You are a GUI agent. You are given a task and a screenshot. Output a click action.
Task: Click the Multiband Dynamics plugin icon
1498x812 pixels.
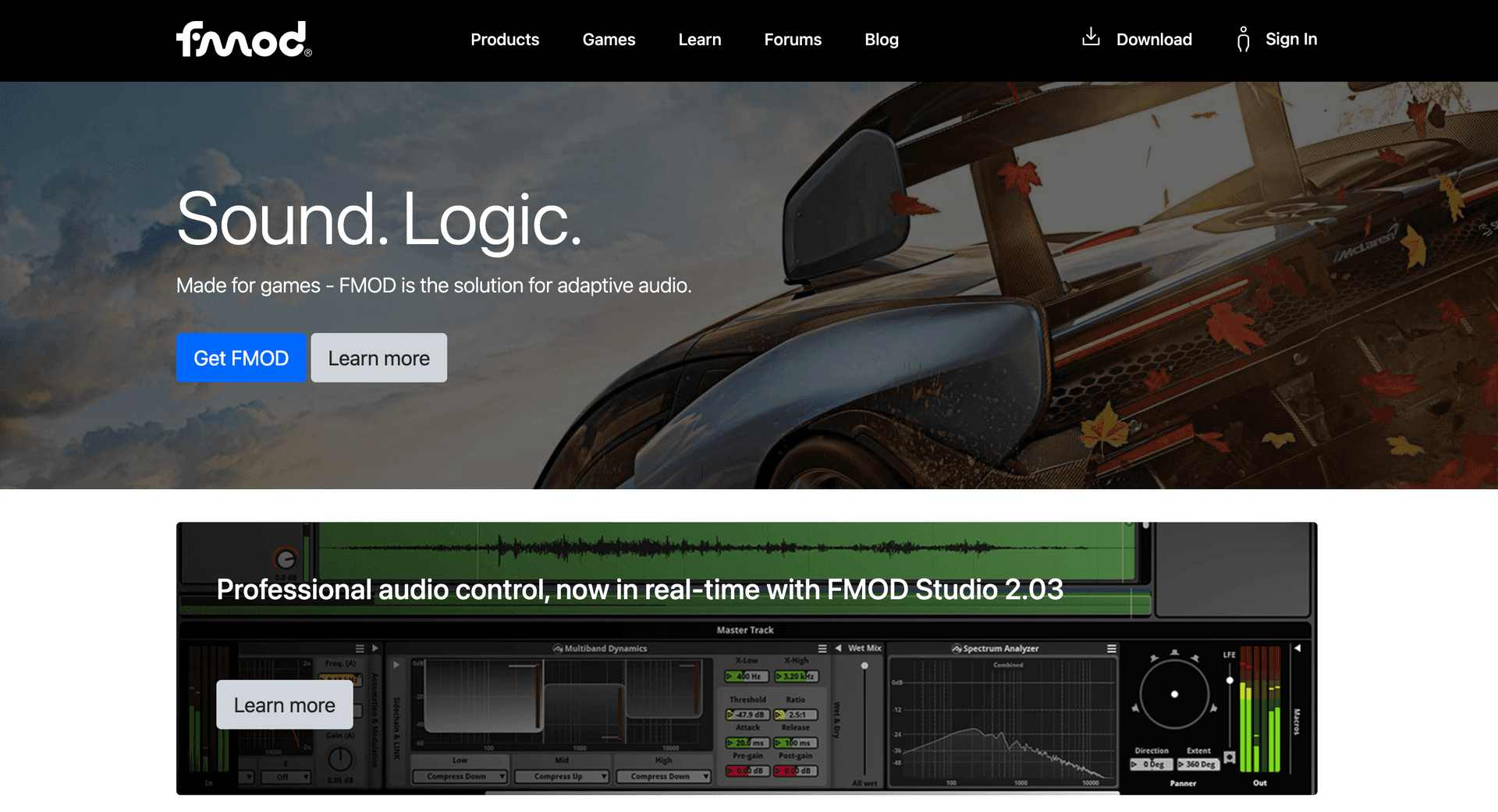(x=557, y=648)
